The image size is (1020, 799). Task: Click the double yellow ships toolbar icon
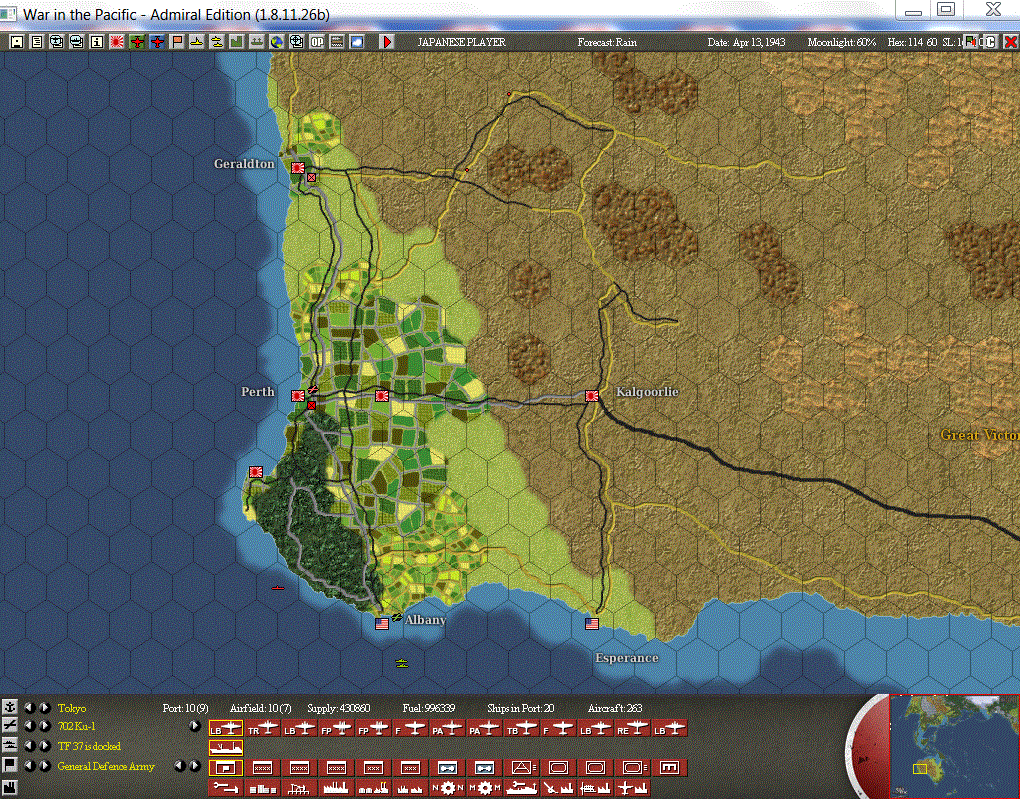[217, 42]
